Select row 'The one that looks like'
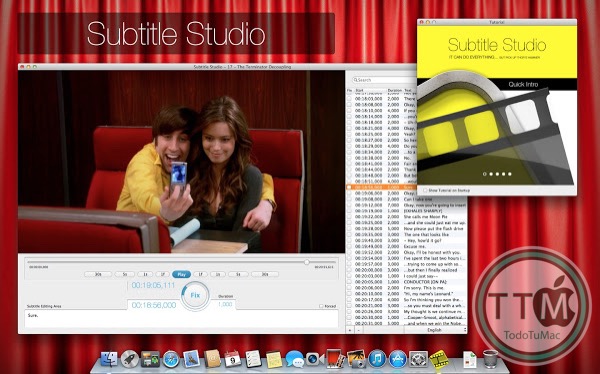 [407, 235]
